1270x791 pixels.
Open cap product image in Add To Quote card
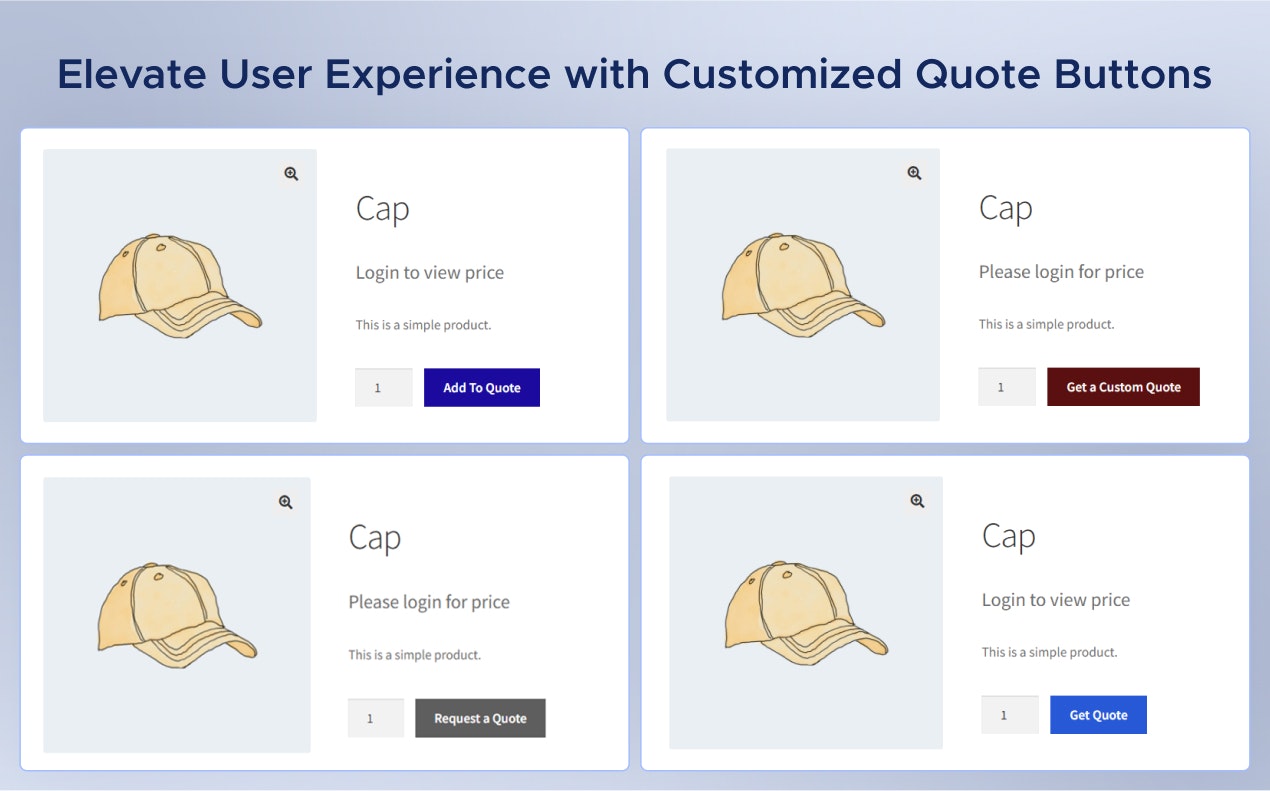point(179,287)
